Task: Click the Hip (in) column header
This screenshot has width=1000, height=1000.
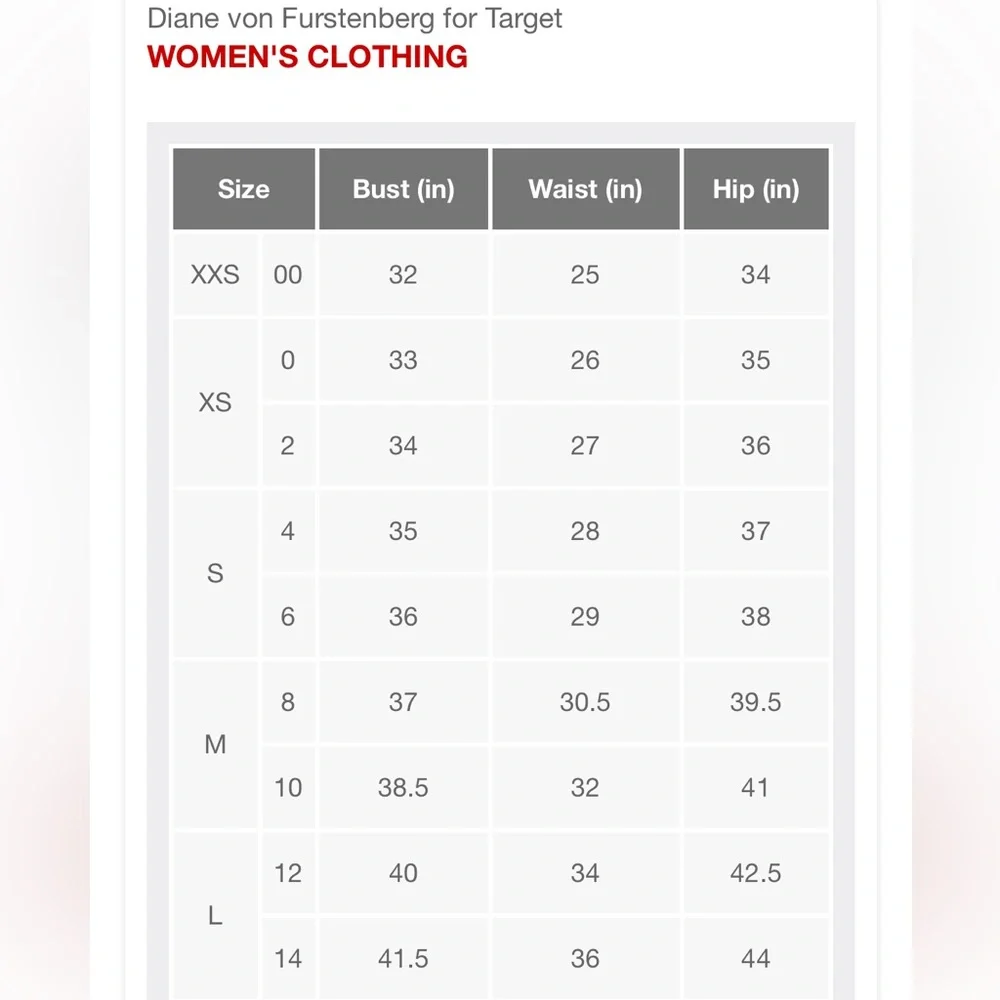Action: point(756,189)
